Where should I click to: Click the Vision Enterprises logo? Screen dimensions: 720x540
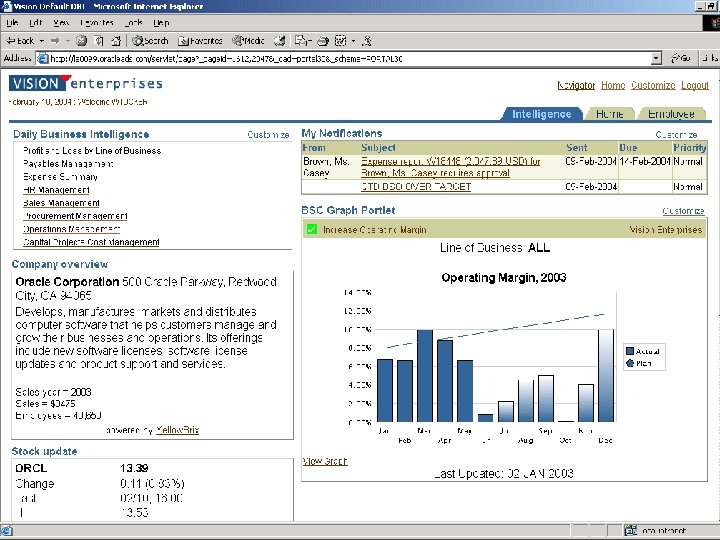(x=86, y=83)
